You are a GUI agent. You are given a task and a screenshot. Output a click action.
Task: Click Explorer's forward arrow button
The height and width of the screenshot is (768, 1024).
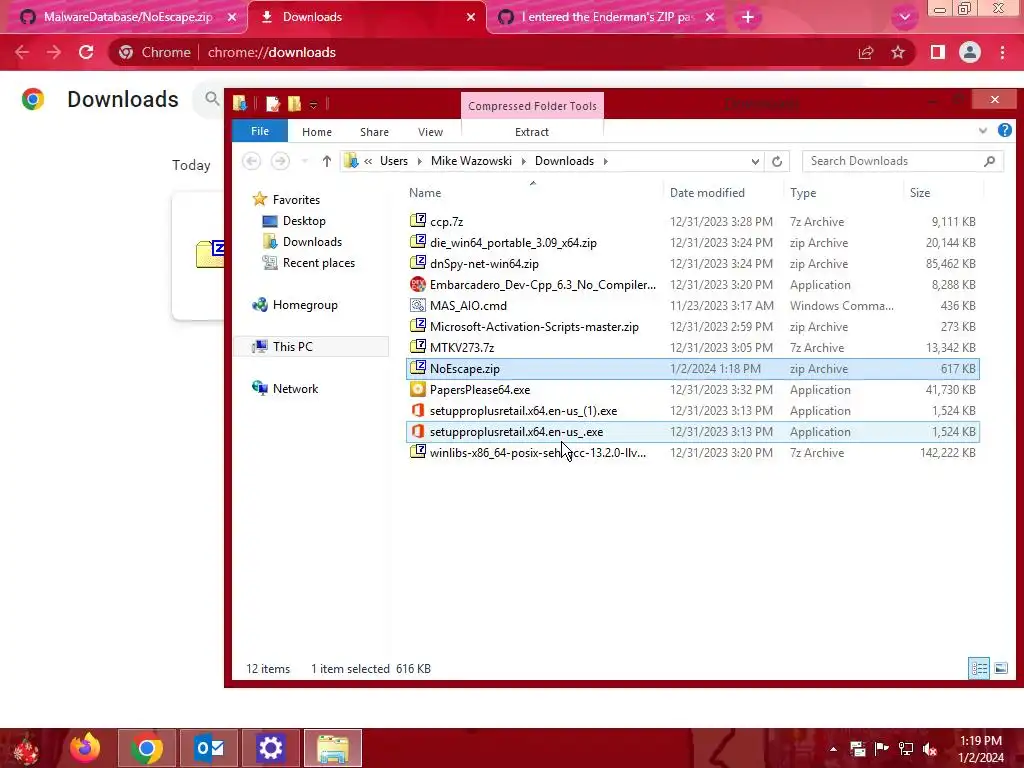click(280, 161)
